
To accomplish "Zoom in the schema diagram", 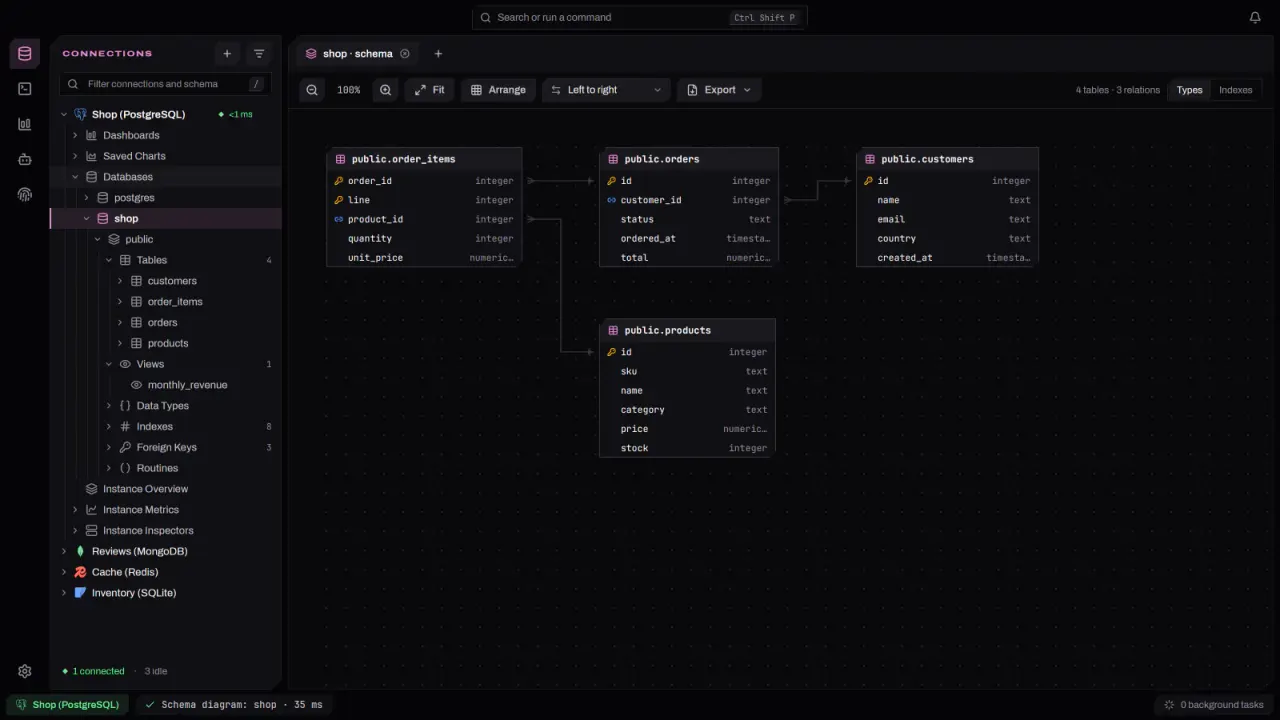I will [x=385, y=90].
